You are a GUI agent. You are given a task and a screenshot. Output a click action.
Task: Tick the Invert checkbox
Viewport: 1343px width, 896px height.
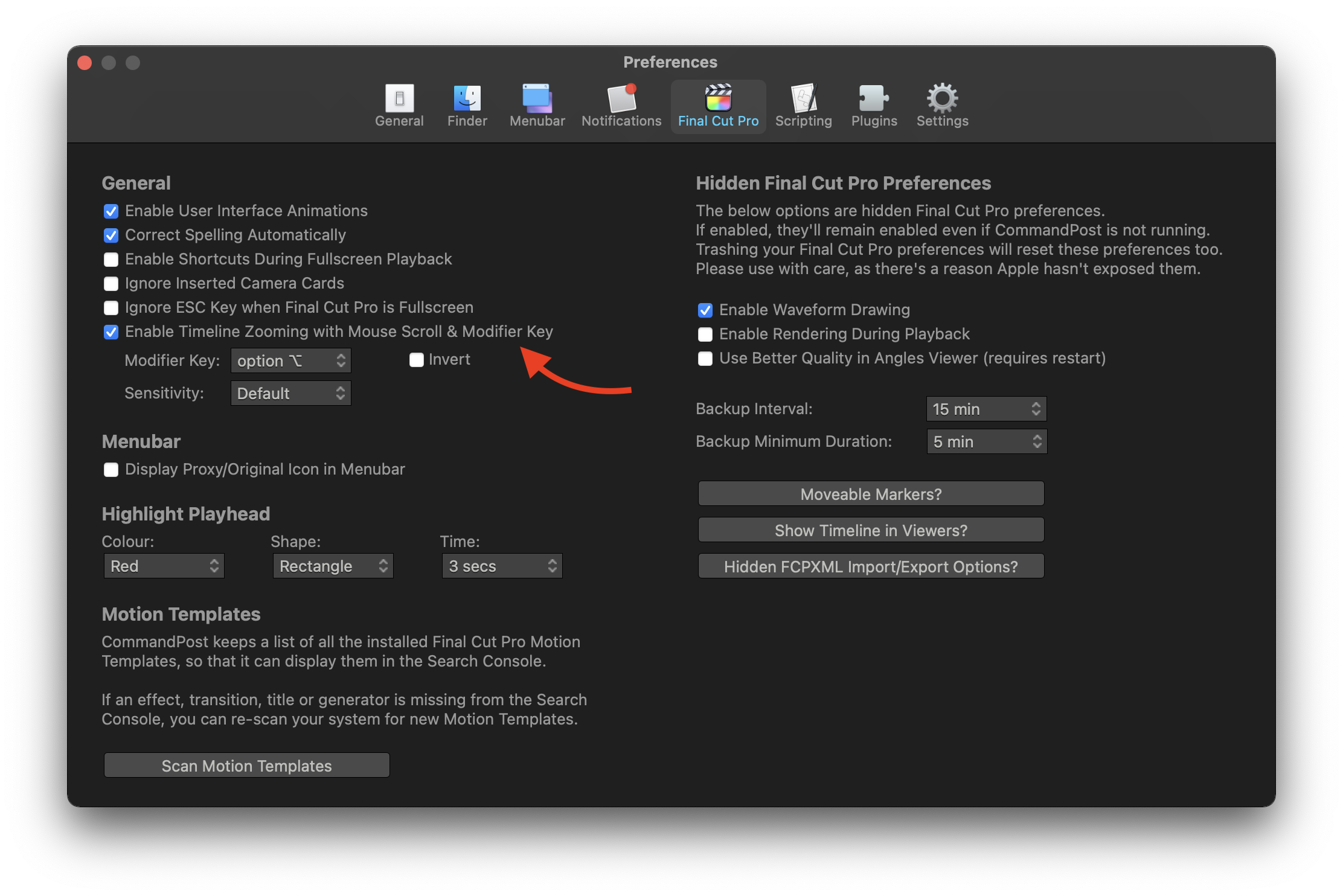(417, 360)
